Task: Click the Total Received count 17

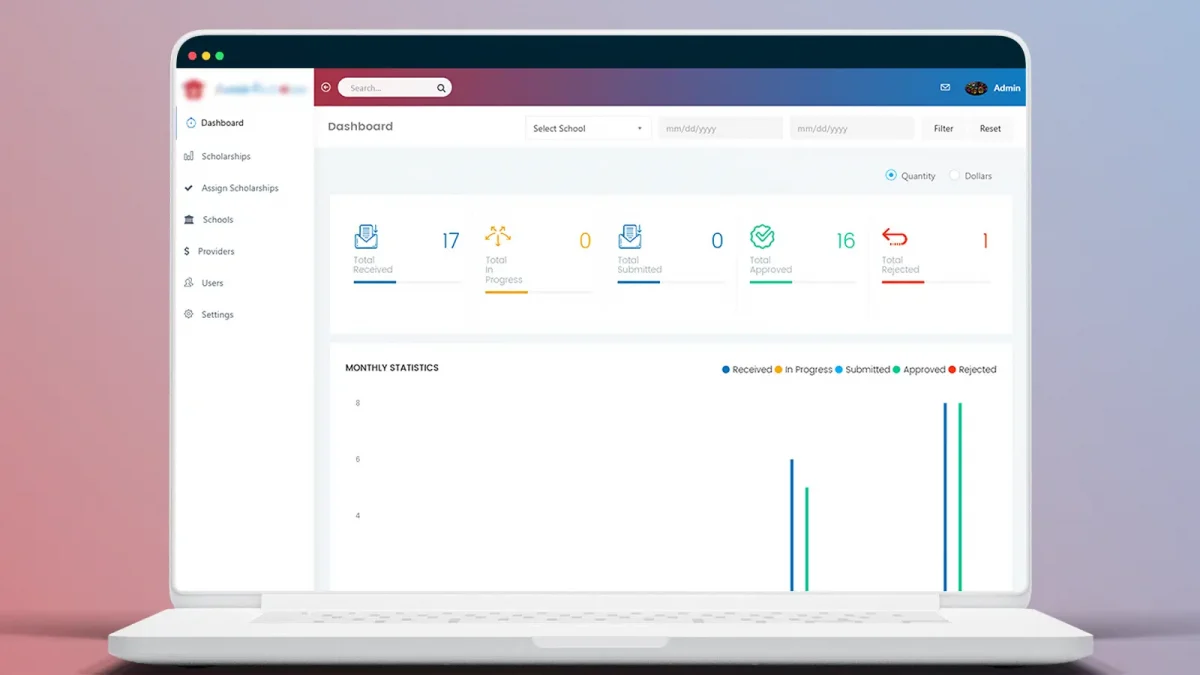Action: (x=451, y=241)
